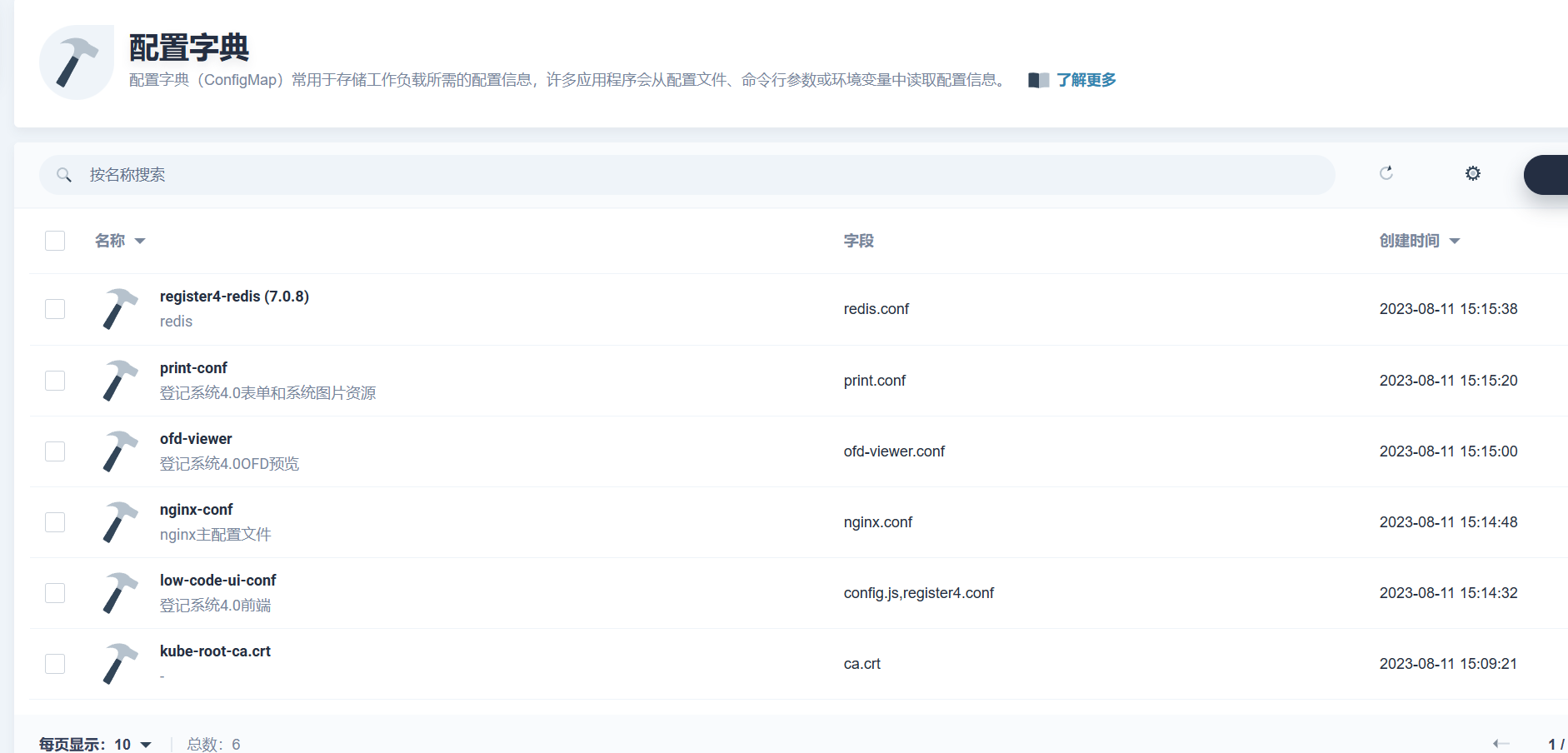The width and height of the screenshot is (1568, 753).
Task: Click the config.js,register4.conf field cell
Action: coord(919,593)
